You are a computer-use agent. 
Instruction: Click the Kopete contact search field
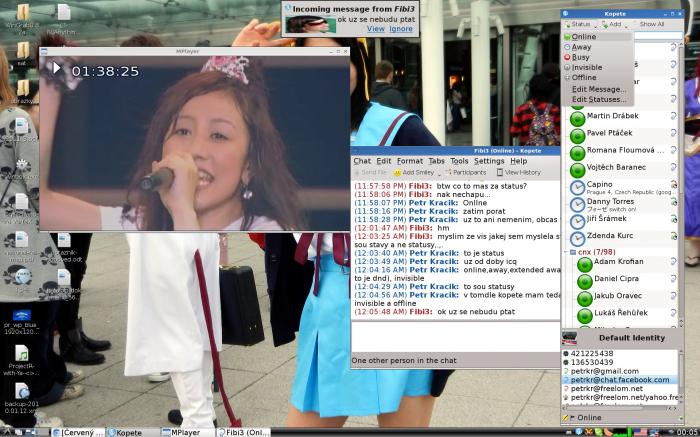pos(658,35)
